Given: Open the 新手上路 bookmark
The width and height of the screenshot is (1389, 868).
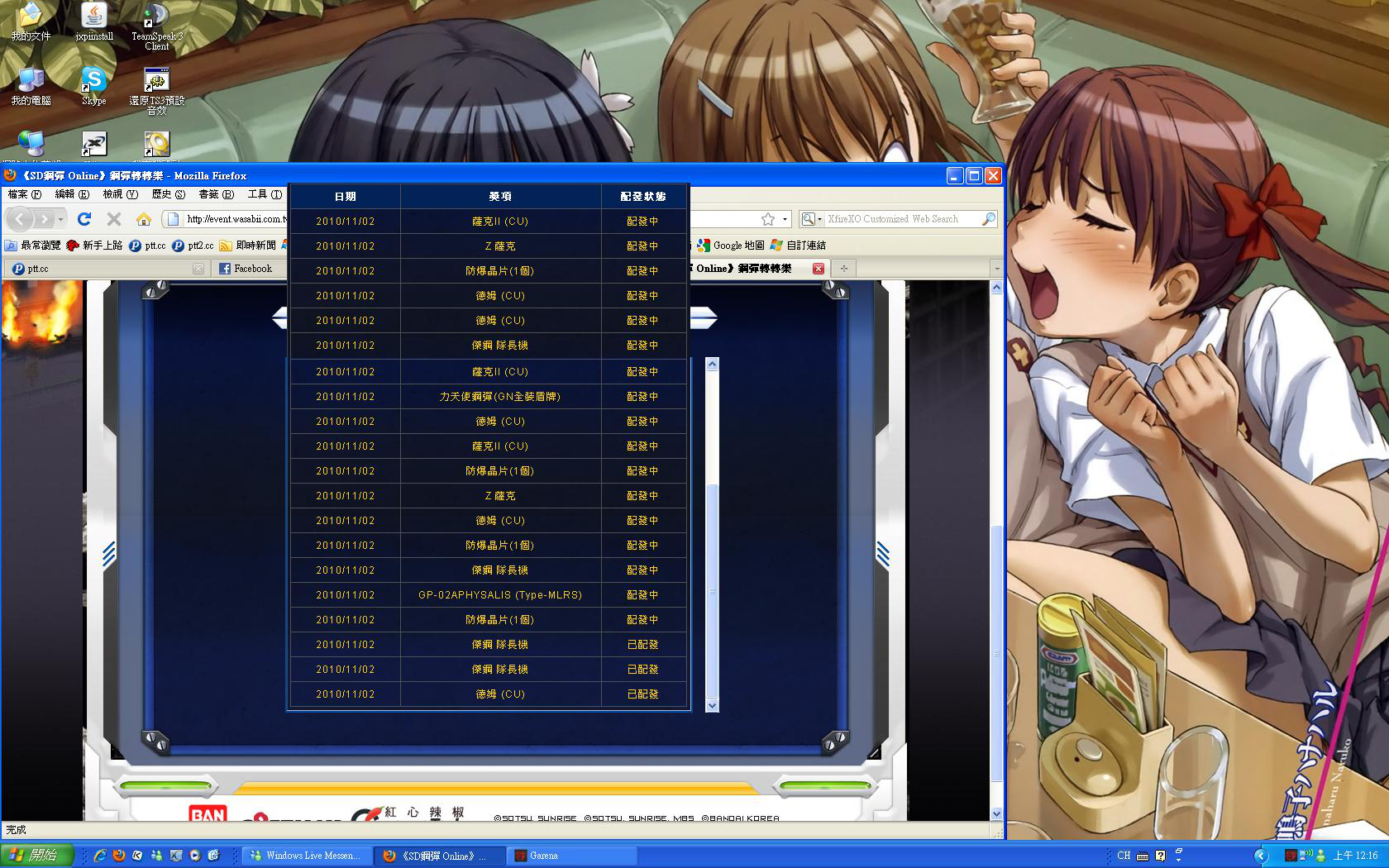Looking at the screenshot, I should tap(94, 246).
